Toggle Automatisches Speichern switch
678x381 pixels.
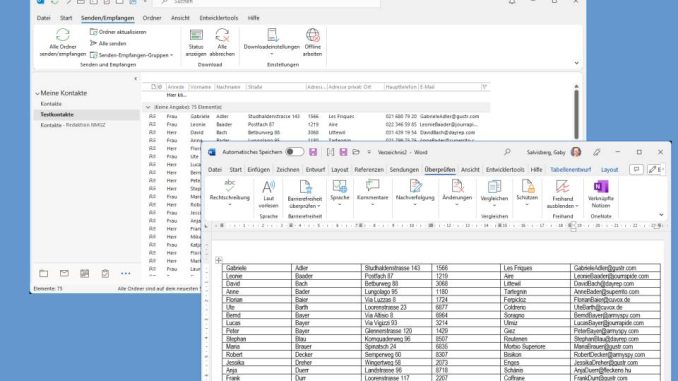pyautogui.click(x=294, y=152)
